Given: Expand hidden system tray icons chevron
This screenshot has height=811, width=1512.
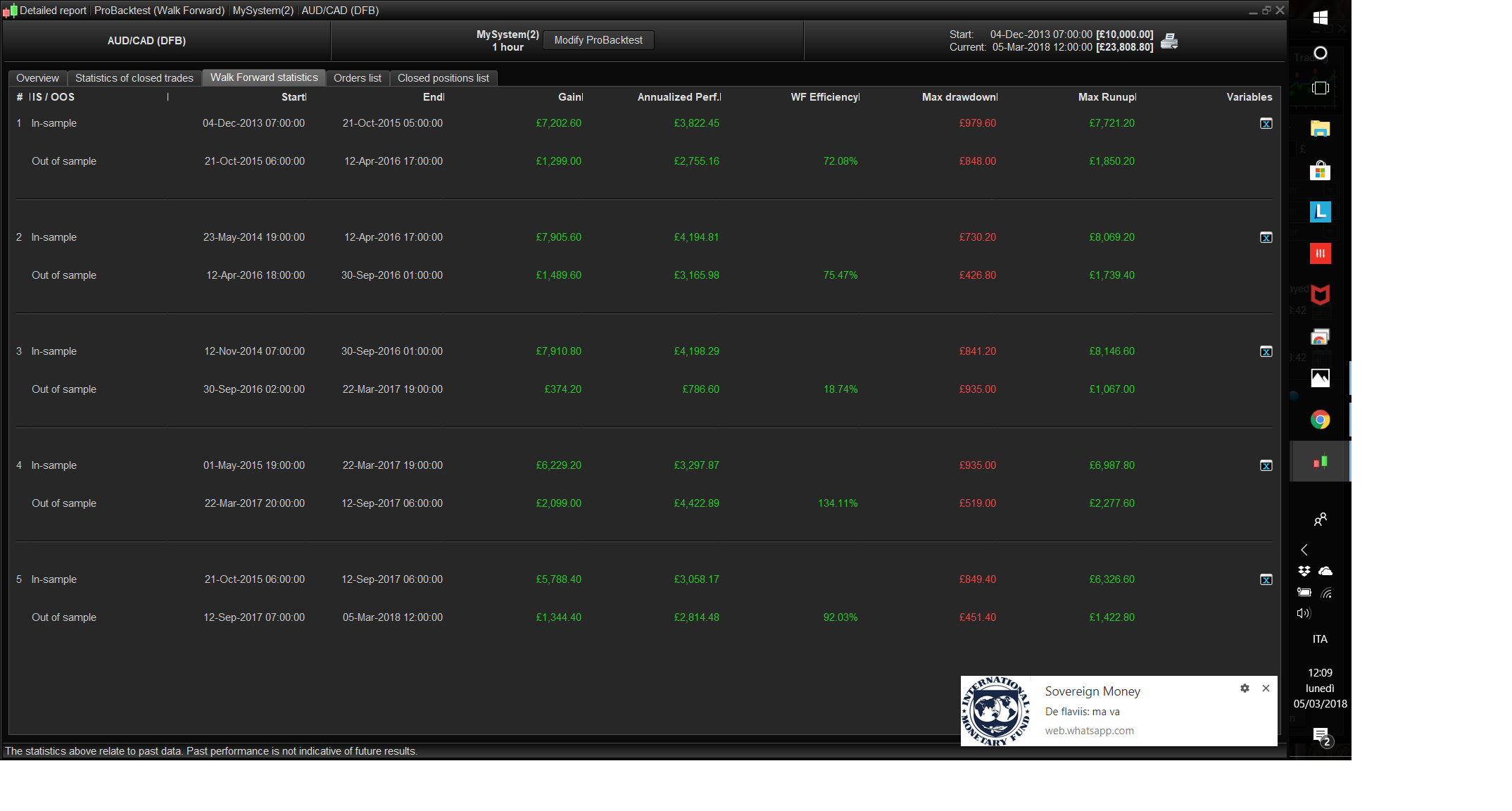Looking at the screenshot, I should pyautogui.click(x=1304, y=550).
